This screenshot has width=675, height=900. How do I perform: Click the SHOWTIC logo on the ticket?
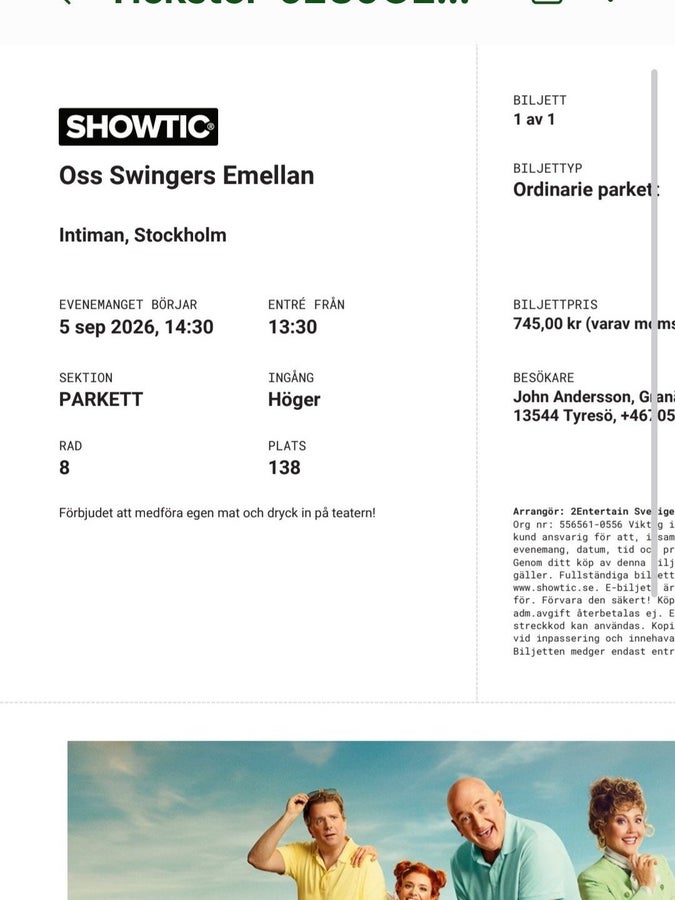pyautogui.click(x=138, y=126)
